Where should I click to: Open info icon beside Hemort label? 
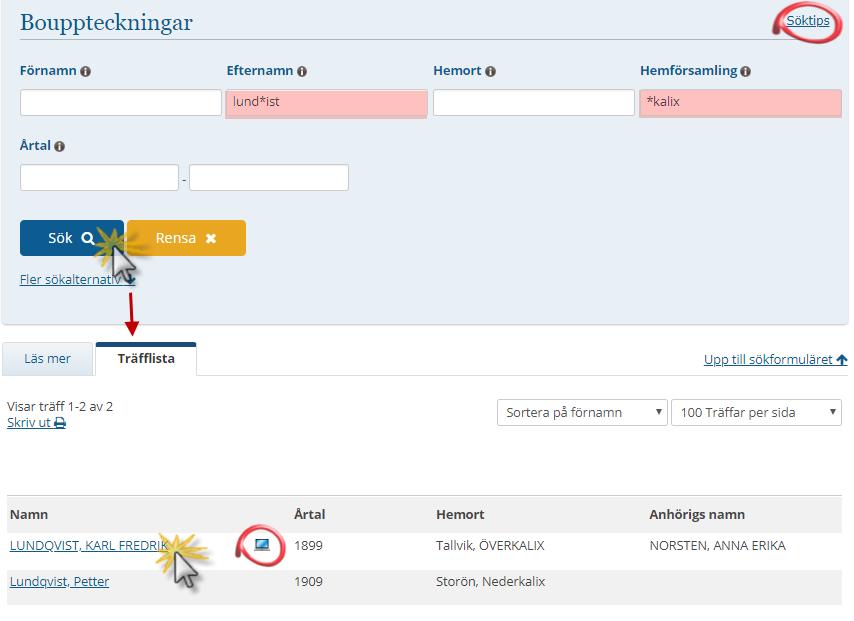[490, 71]
